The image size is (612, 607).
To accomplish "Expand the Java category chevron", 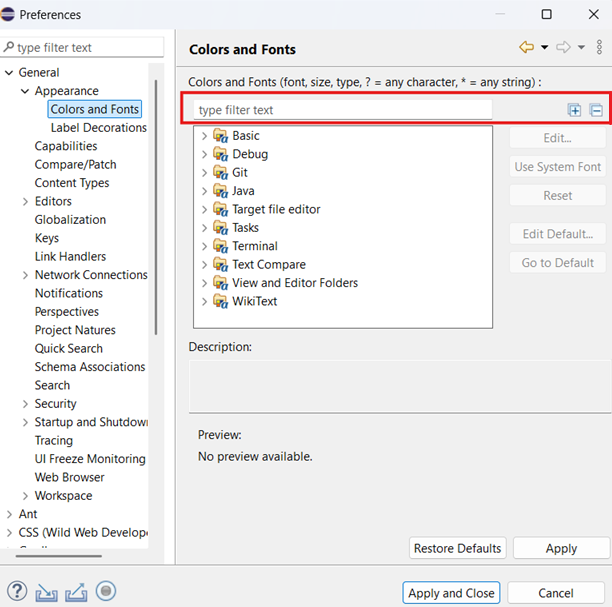I will click(x=204, y=191).
